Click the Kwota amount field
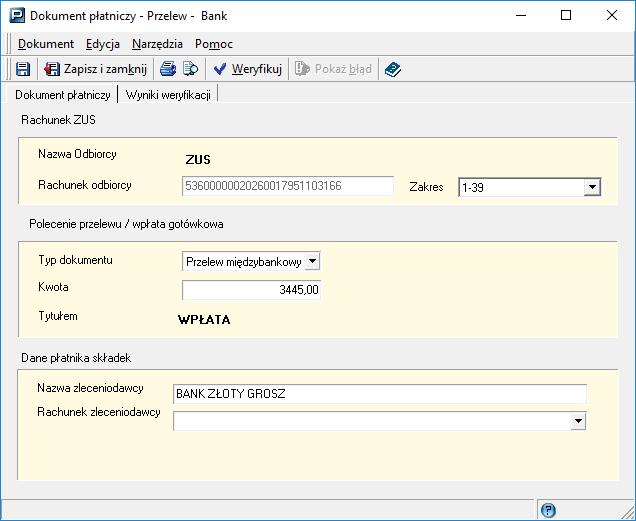 pos(251,290)
